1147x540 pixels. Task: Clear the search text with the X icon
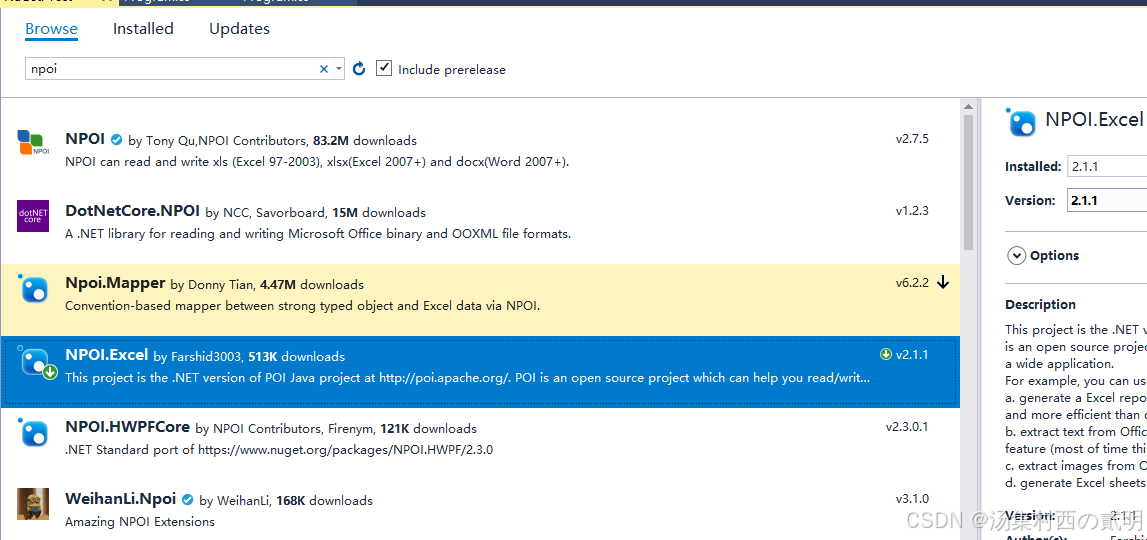323,69
